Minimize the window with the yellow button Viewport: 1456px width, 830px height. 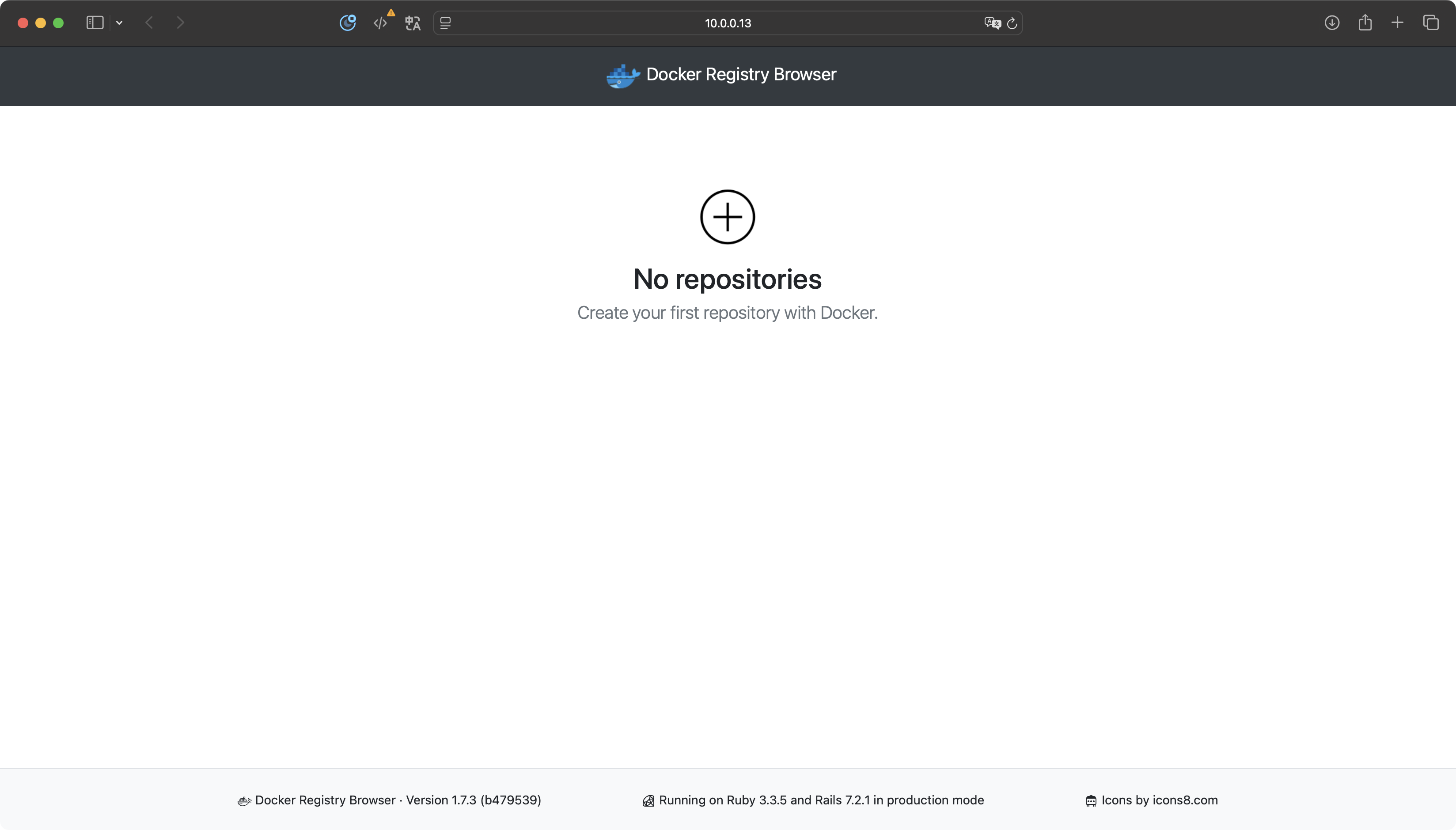pyautogui.click(x=41, y=23)
